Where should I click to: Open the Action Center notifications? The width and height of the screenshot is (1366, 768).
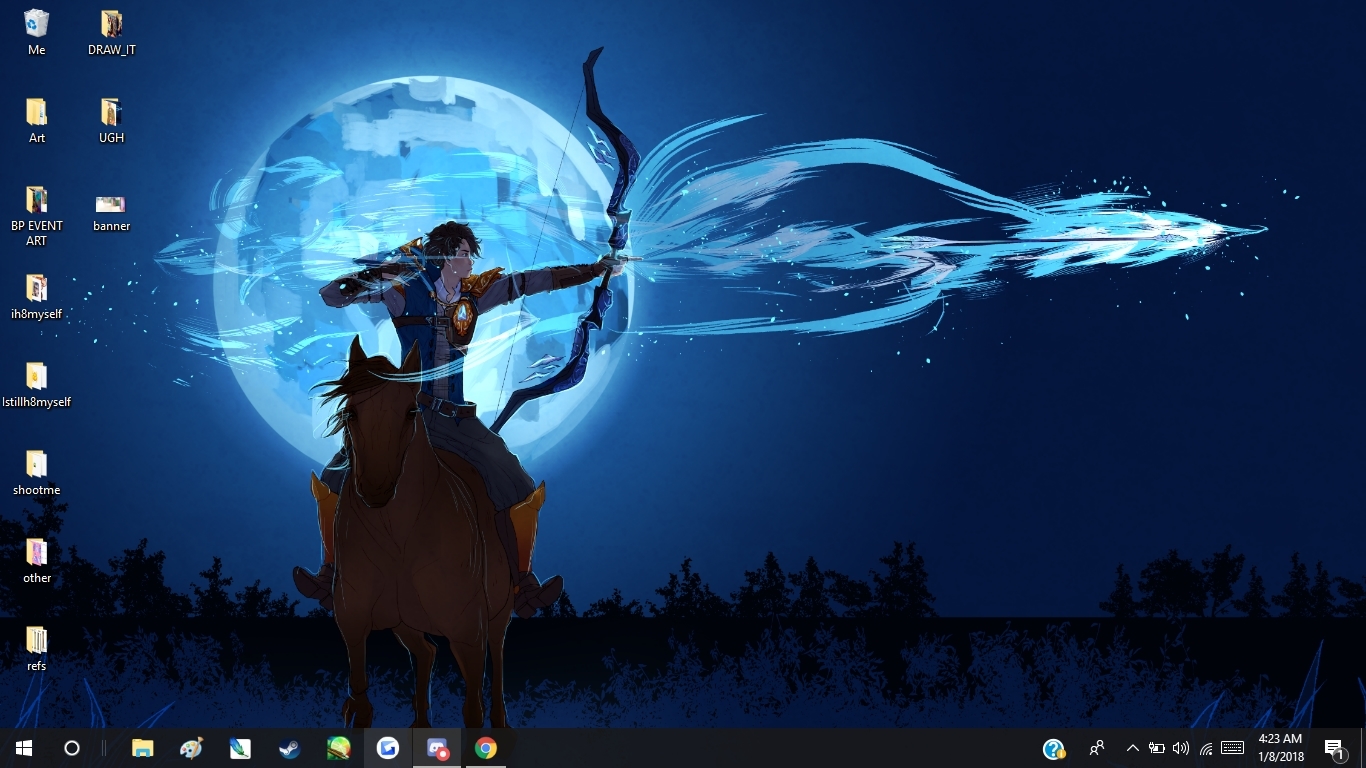coord(1334,748)
